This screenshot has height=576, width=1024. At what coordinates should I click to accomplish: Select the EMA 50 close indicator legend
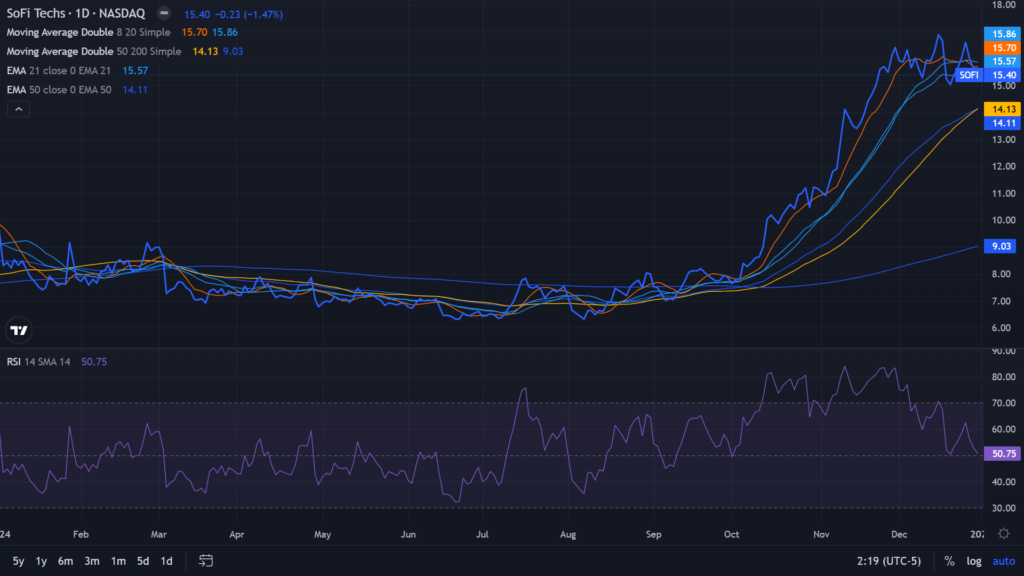(x=59, y=89)
